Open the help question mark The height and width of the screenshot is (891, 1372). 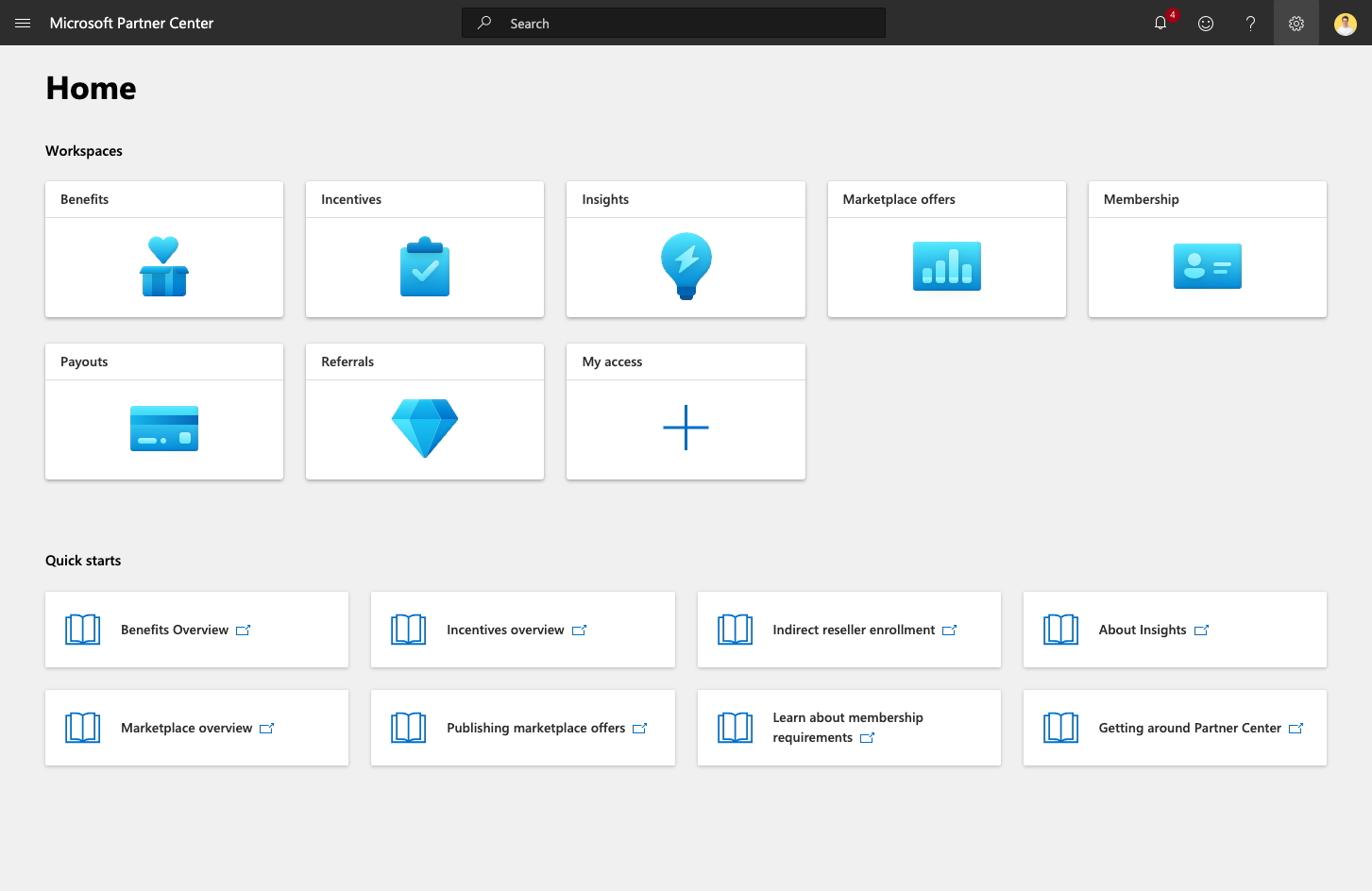pyautogui.click(x=1251, y=23)
